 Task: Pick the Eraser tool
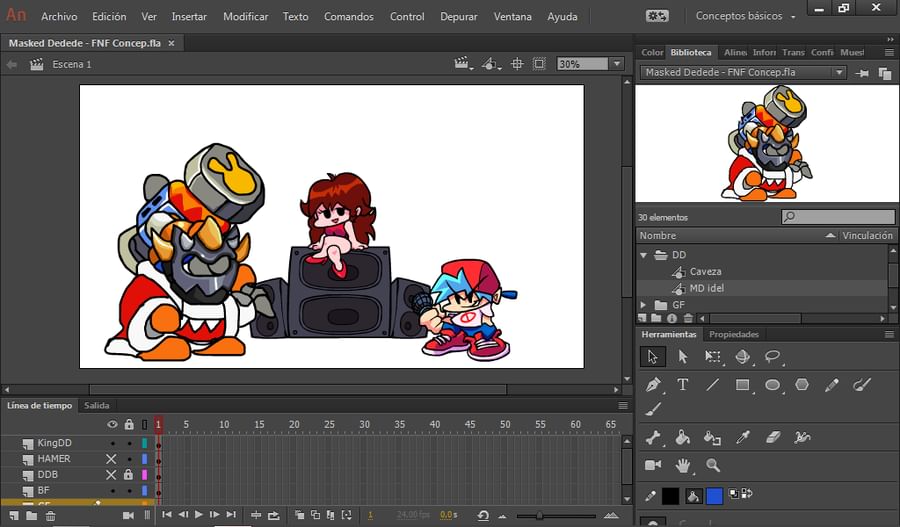[773, 437]
